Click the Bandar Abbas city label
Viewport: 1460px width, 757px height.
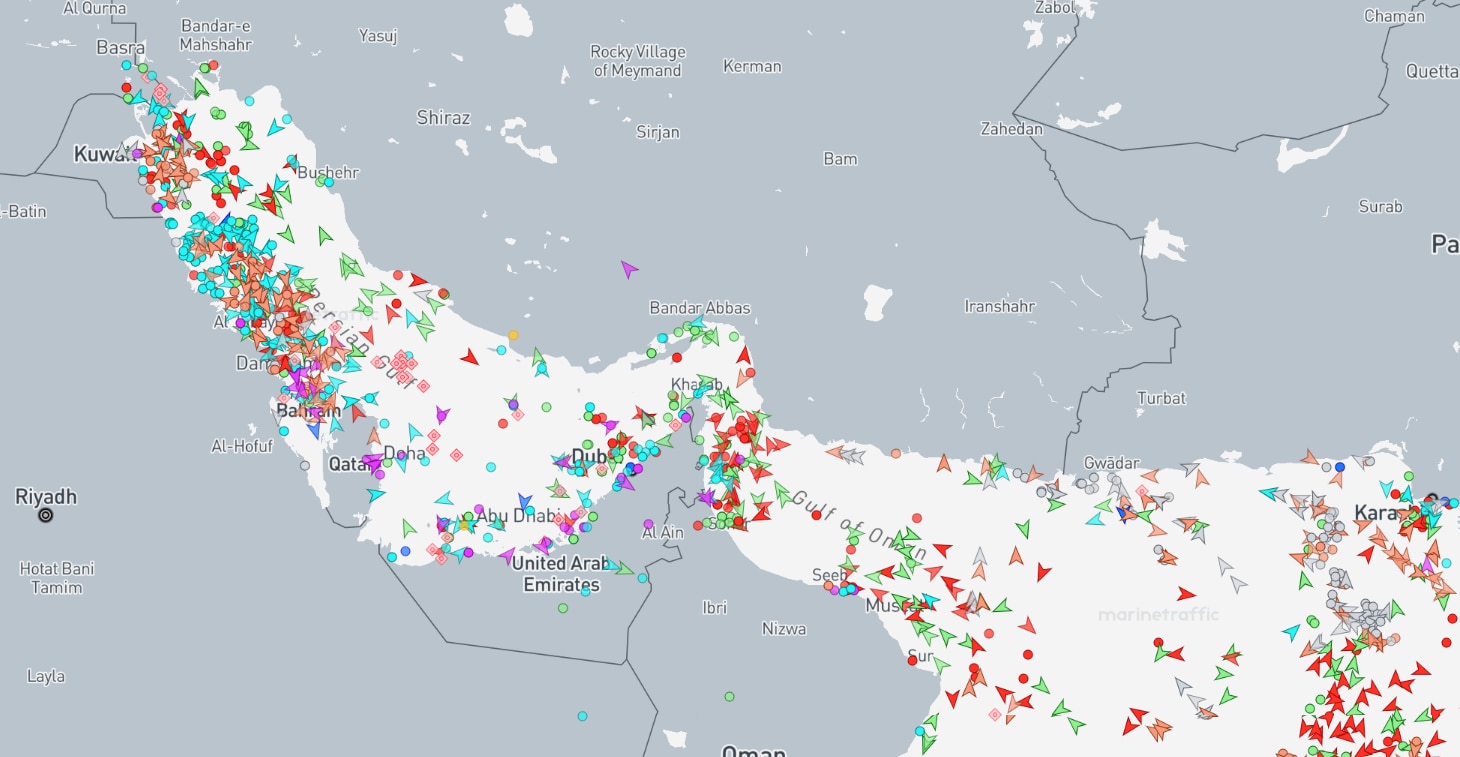point(699,308)
